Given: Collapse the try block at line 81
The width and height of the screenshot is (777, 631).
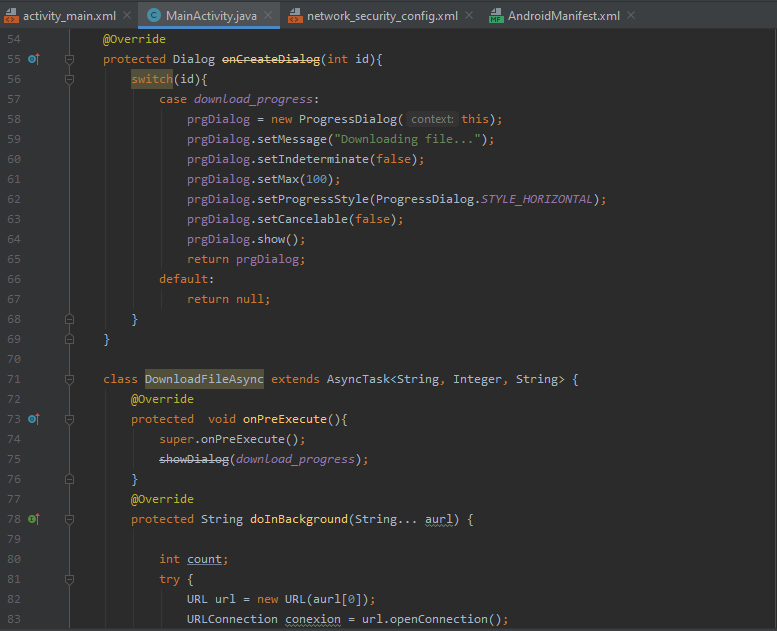Looking at the screenshot, I should click(x=69, y=579).
